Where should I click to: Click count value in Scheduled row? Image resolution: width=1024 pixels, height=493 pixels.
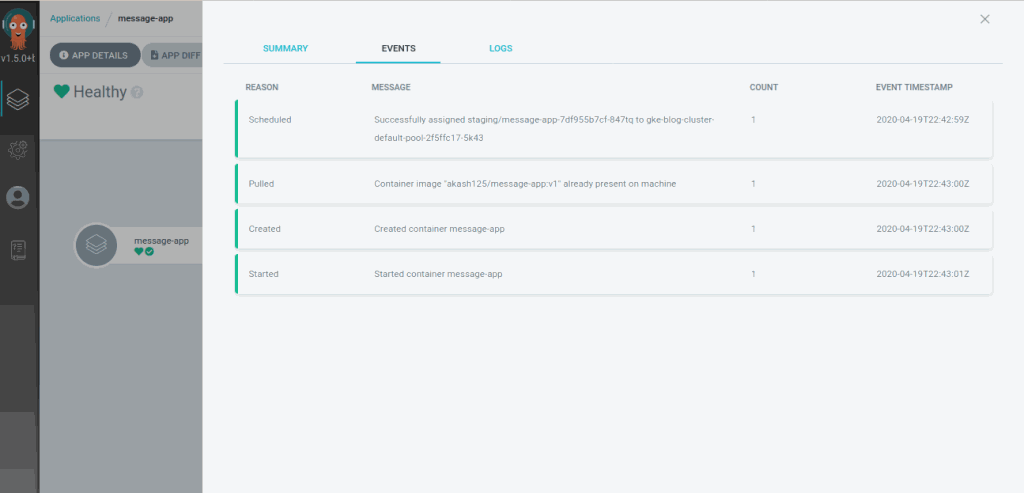(x=753, y=120)
